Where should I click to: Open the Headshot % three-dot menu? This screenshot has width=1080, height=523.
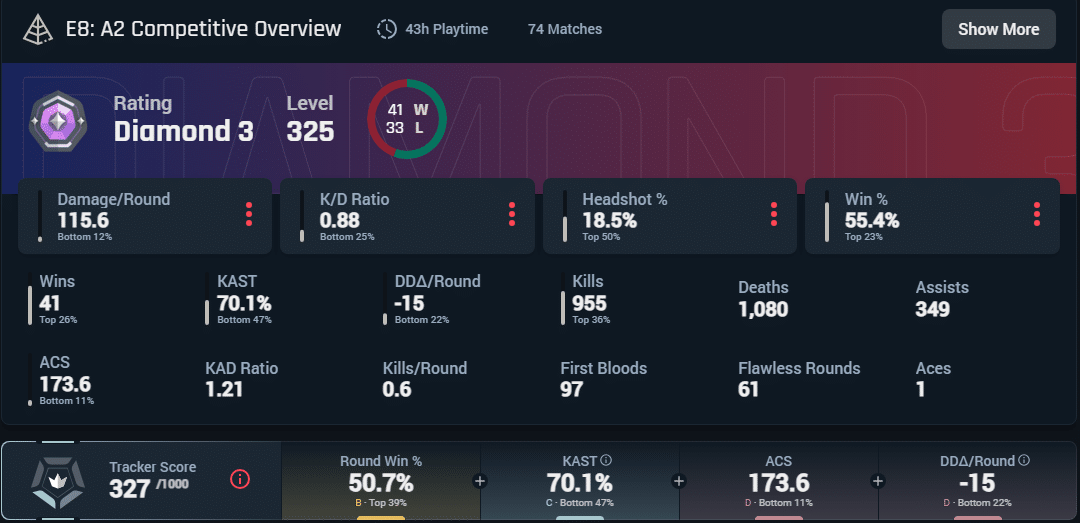click(x=774, y=214)
